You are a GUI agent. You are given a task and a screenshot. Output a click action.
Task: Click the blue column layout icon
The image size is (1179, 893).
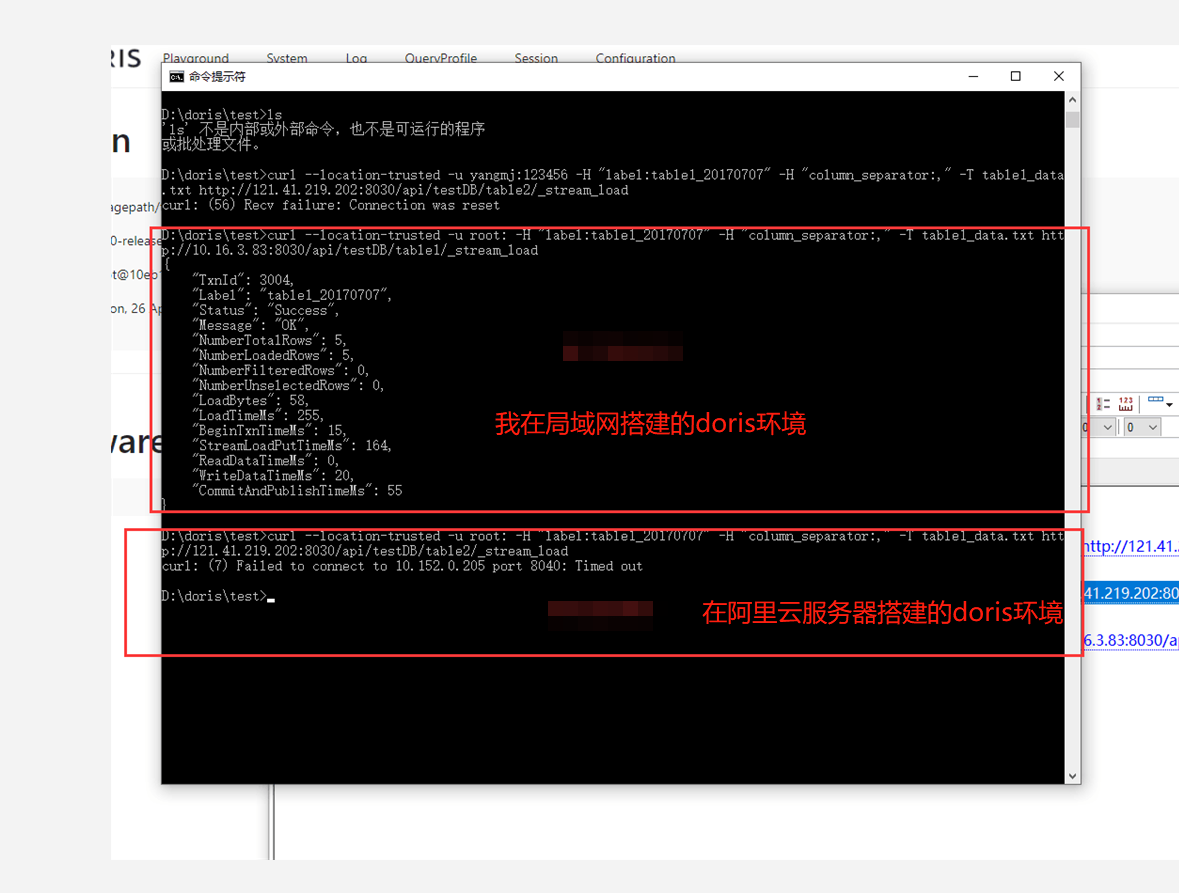pyautogui.click(x=1156, y=399)
